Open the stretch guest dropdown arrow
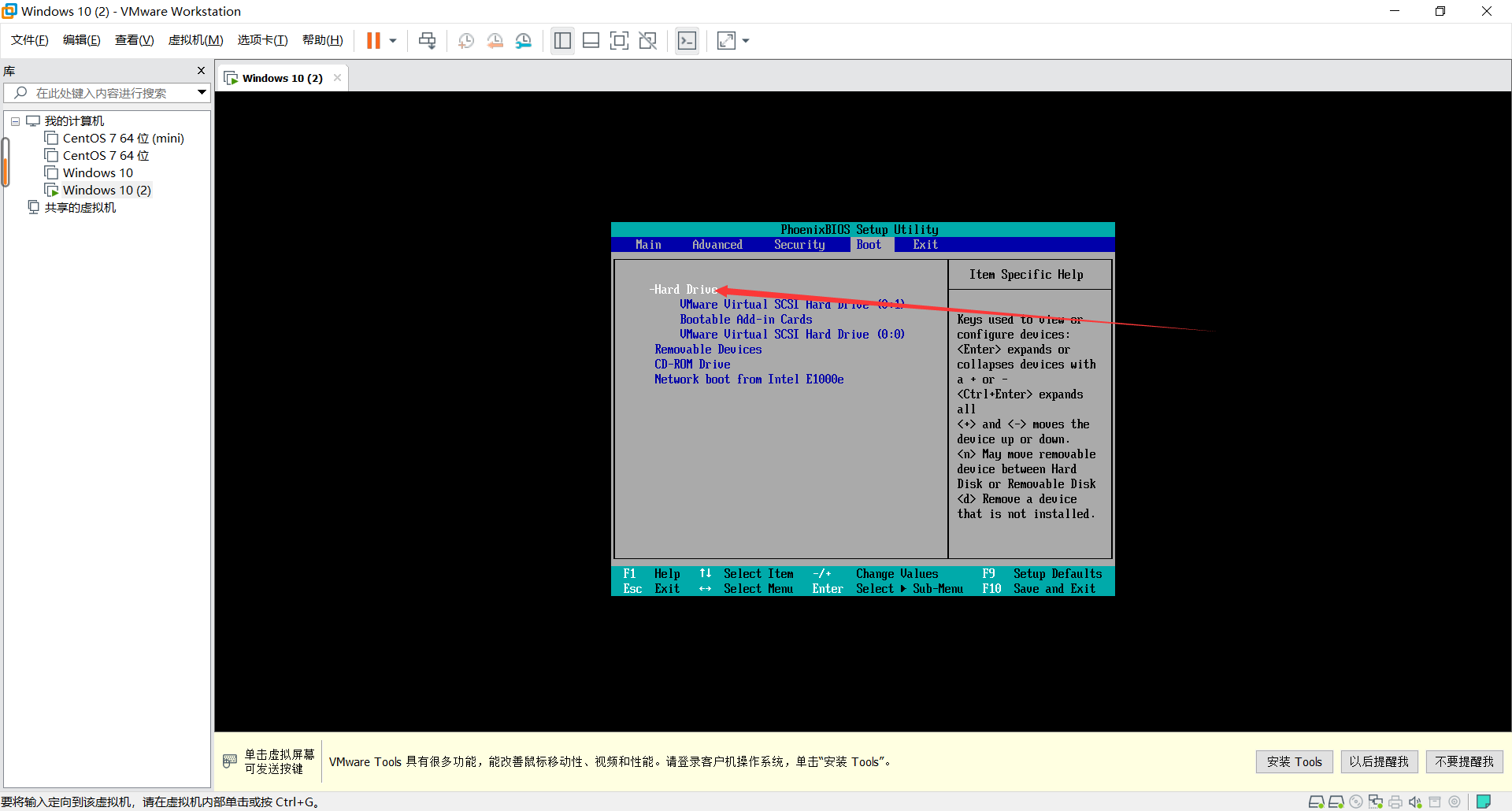Image resolution: width=1512 pixels, height=811 pixels. point(746,41)
